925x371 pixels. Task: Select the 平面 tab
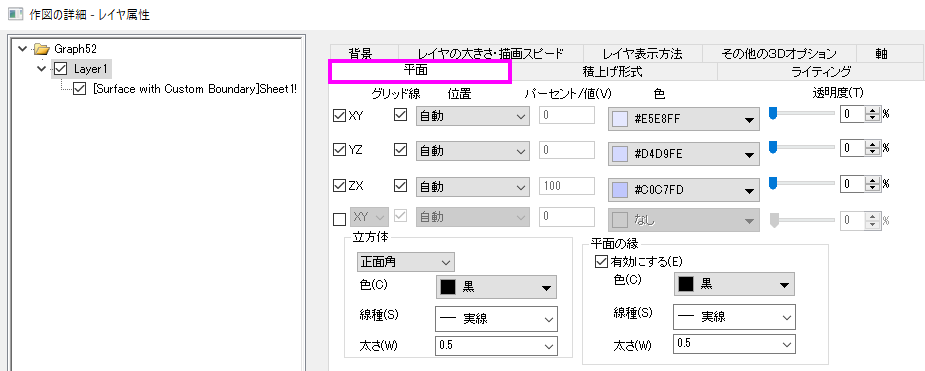419,71
